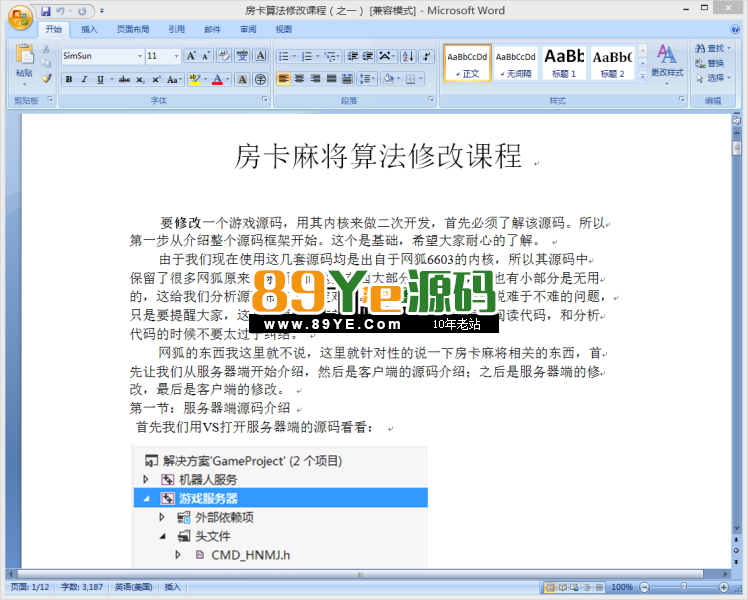Open the 邮件 ribbon tab

click(212, 30)
